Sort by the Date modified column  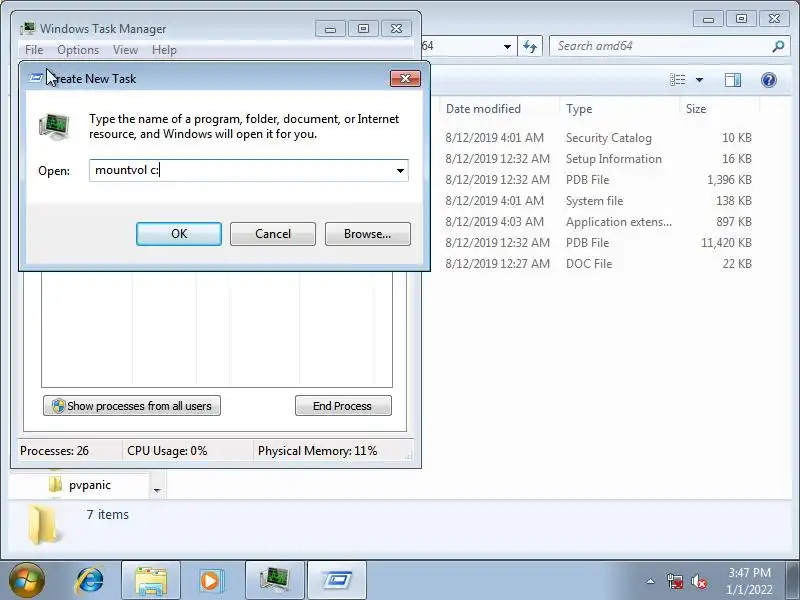click(483, 109)
